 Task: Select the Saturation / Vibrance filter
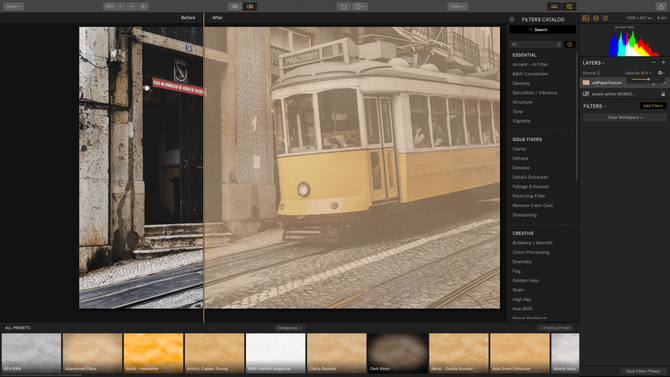coord(535,93)
